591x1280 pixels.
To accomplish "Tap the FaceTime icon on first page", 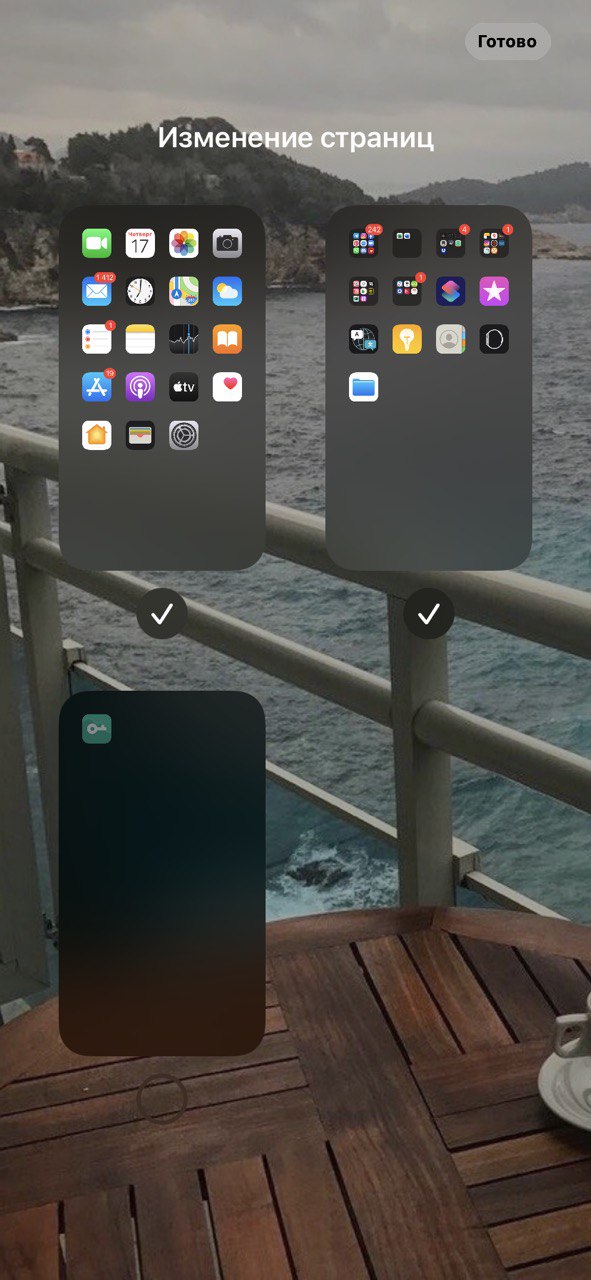I will [x=97, y=243].
